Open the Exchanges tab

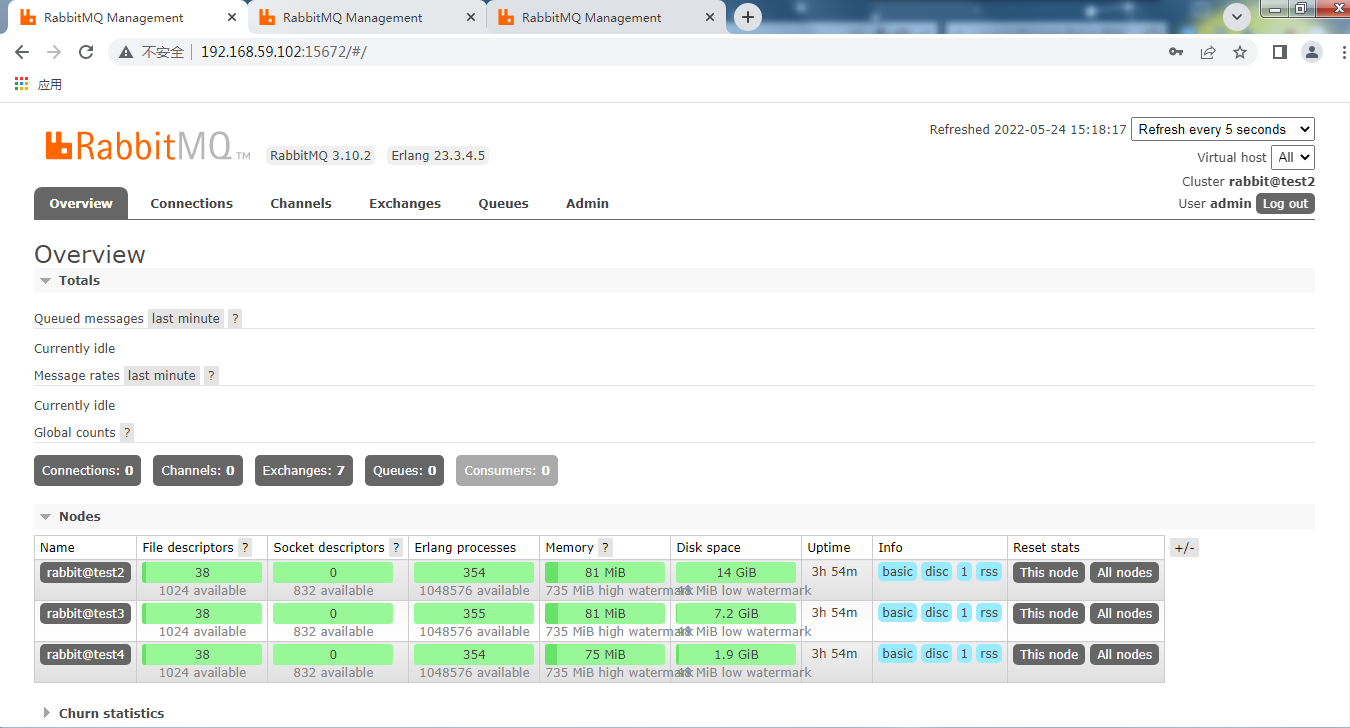405,203
